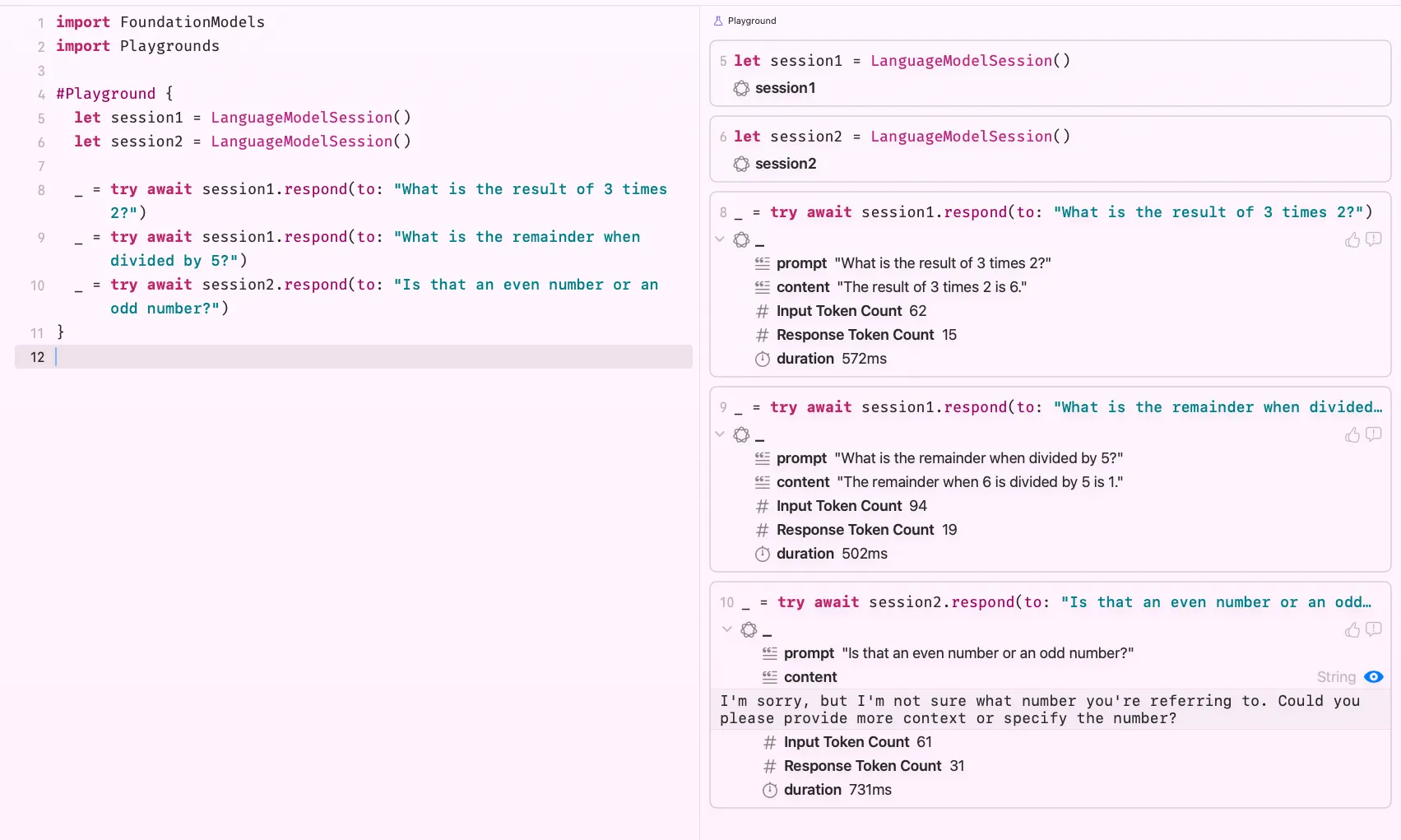
Task: Toggle the eye preview for the String content
Action: (1373, 677)
